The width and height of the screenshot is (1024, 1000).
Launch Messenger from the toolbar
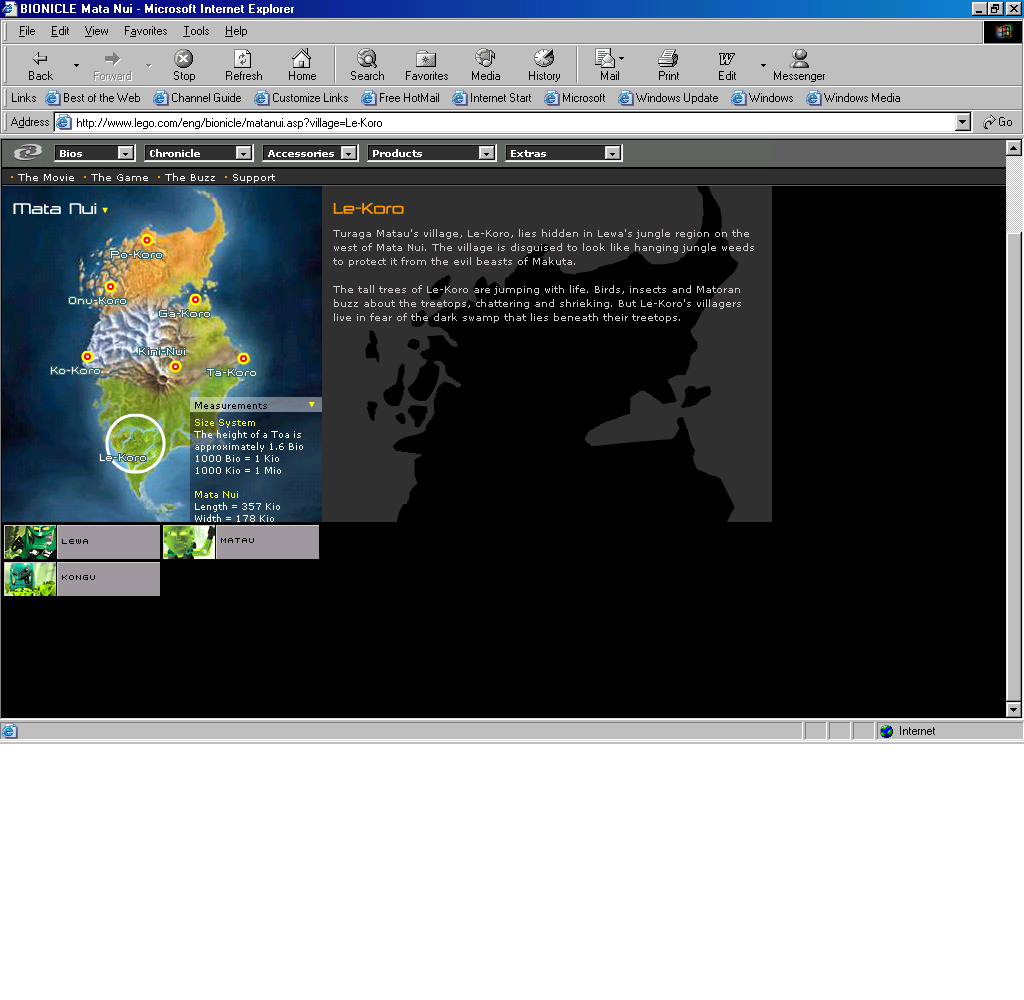click(x=799, y=59)
